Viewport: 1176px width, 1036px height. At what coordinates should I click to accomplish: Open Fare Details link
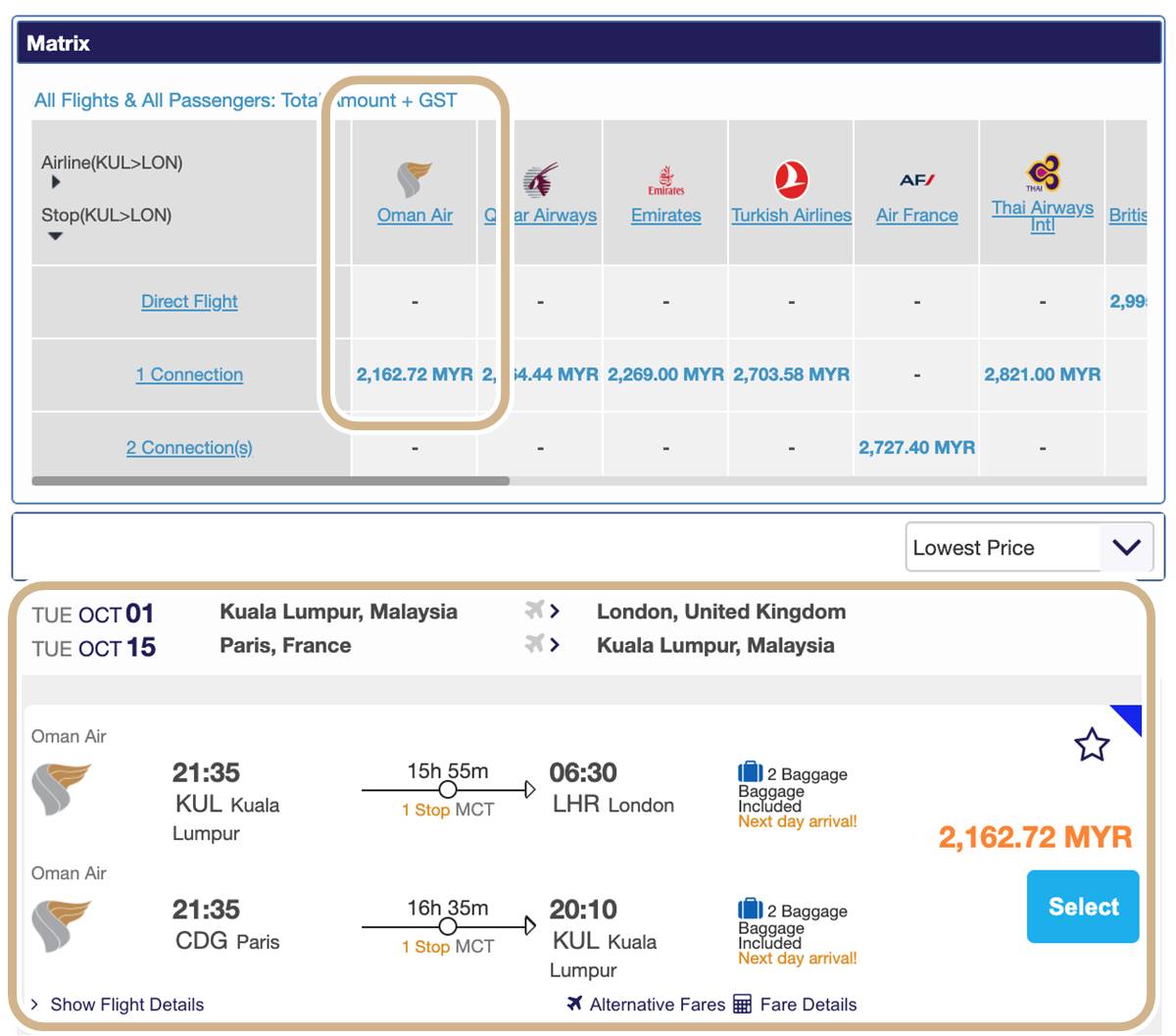(808, 1005)
